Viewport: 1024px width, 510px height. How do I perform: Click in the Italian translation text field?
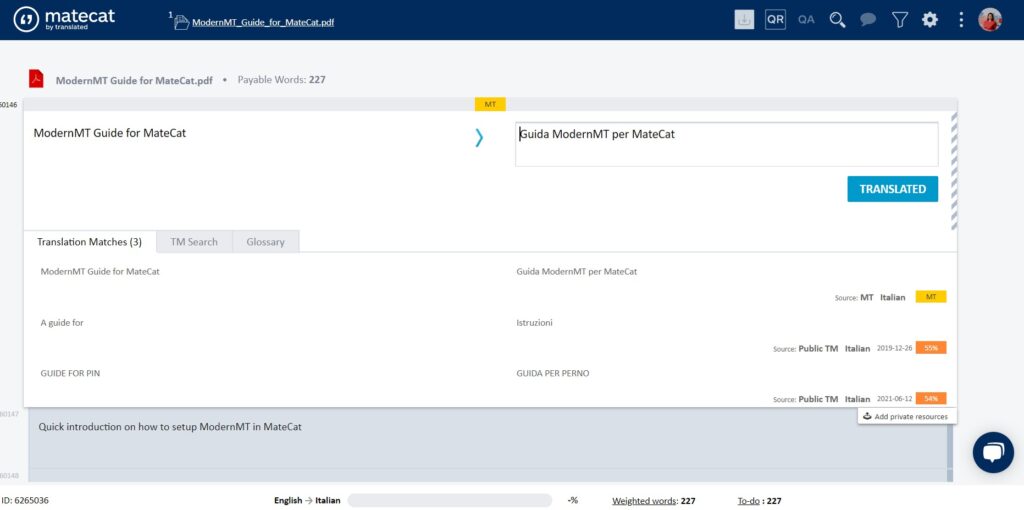click(726, 144)
